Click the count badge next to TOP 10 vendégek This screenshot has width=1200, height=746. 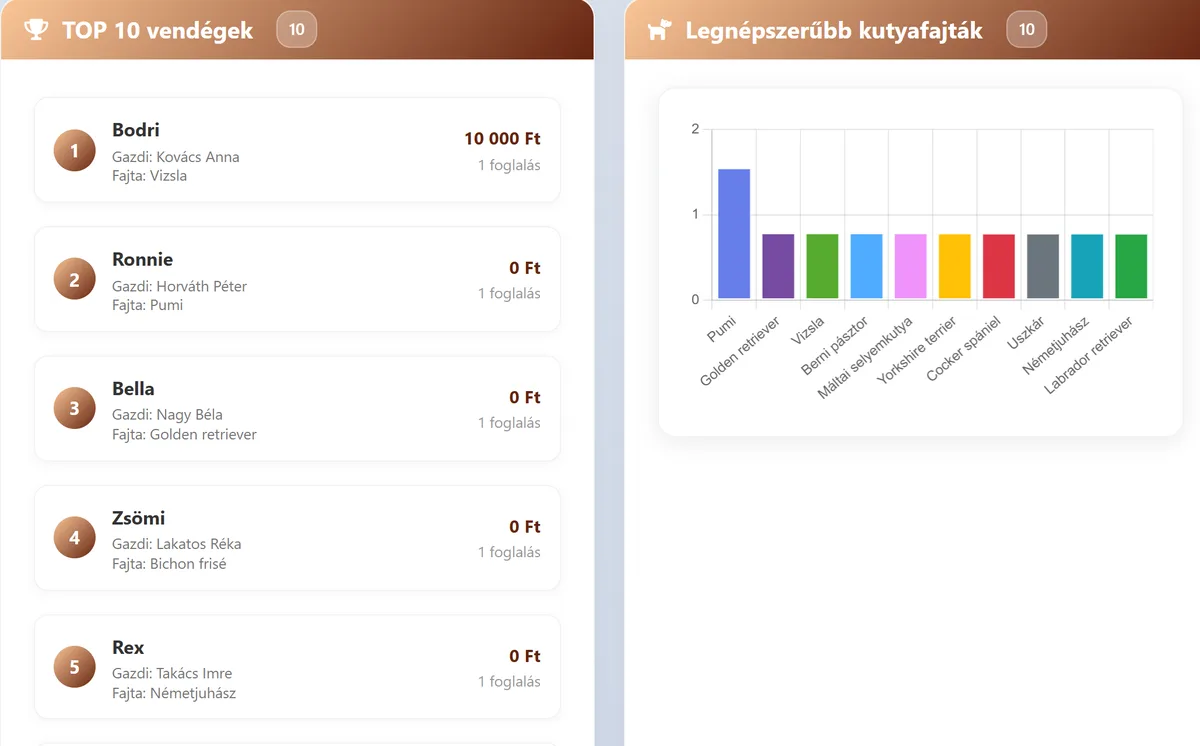point(297,30)
